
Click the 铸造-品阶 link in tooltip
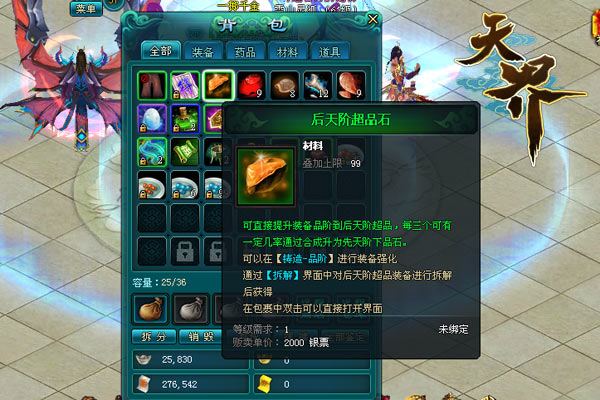[x=305, y=259]
